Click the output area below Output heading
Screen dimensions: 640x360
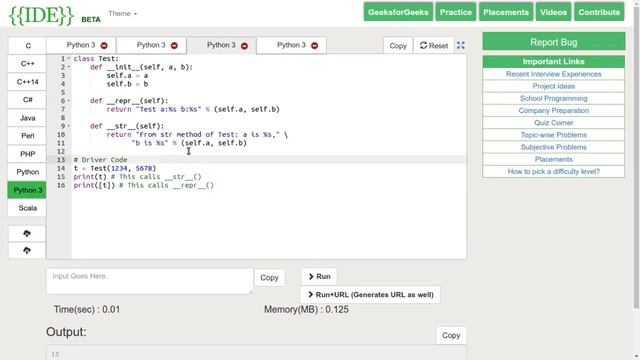pos(256,353)
